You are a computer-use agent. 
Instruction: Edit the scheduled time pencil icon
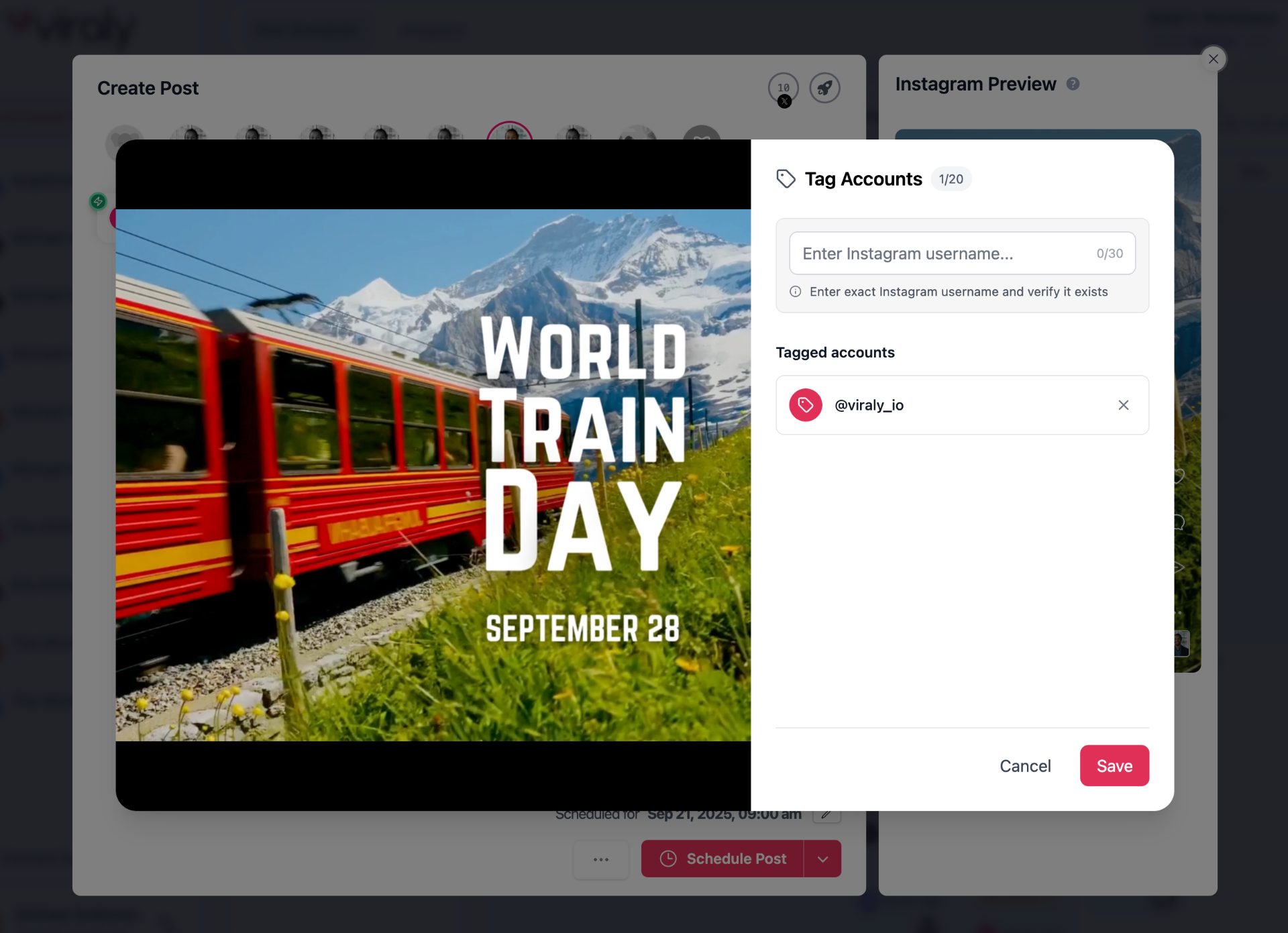click(826, 816)
